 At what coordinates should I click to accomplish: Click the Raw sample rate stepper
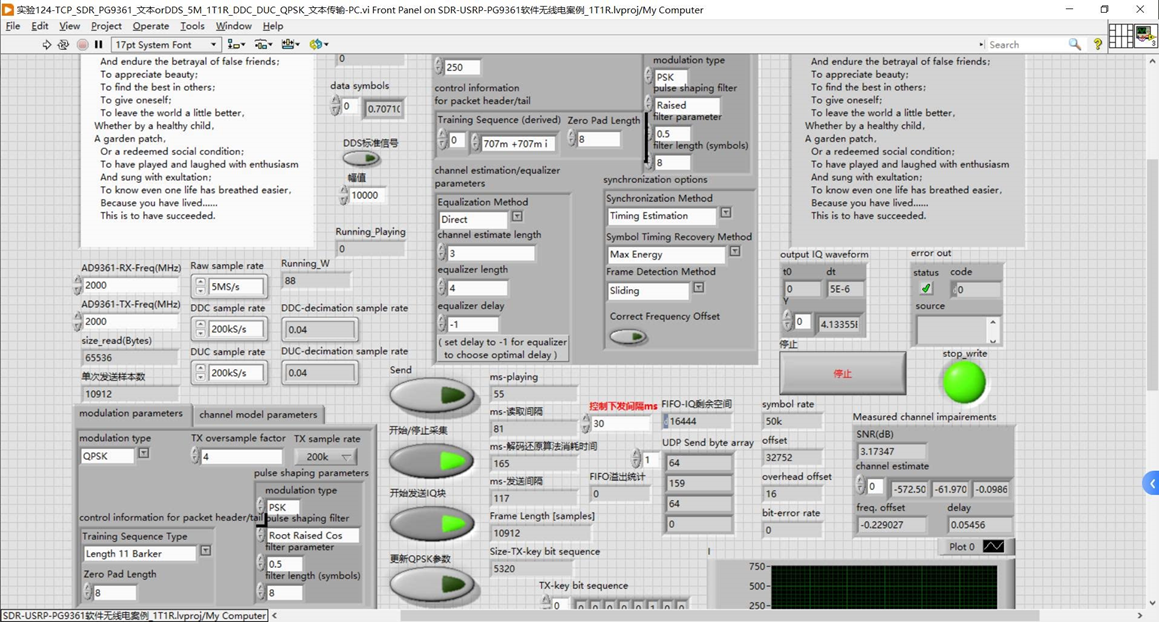click(x=200, y=285)
